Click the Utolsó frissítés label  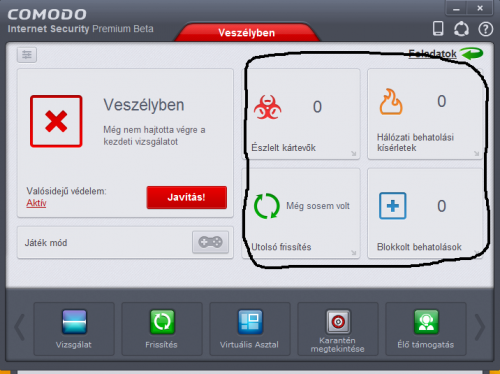click(281, 247)
